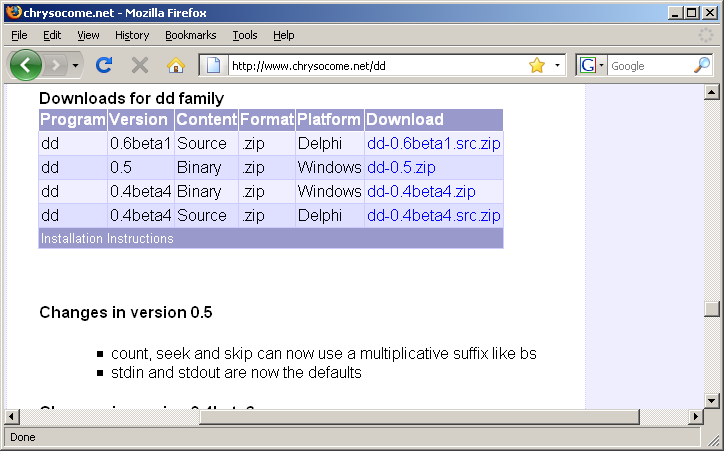The width and height of the screenshot is (724, 451).
Task: Open the Installation Instructions link
Action: click(107, 239)
